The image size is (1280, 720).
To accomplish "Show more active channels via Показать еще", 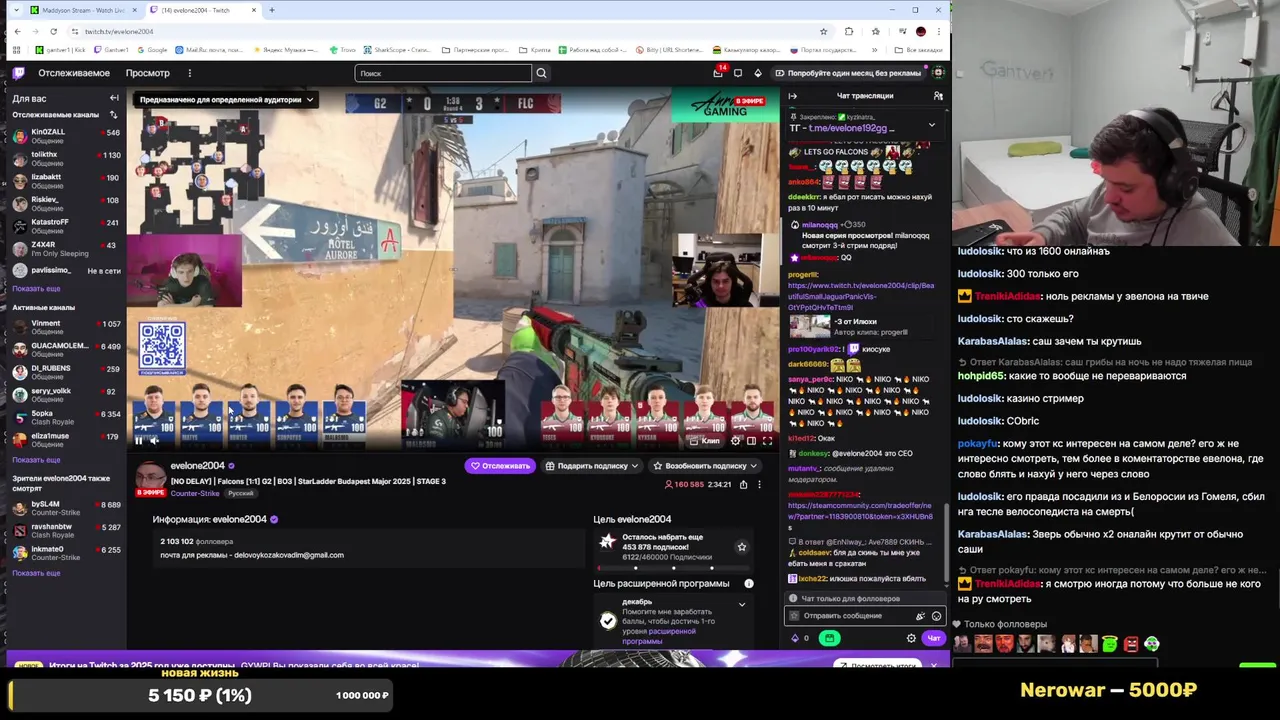I will point(36,460).
